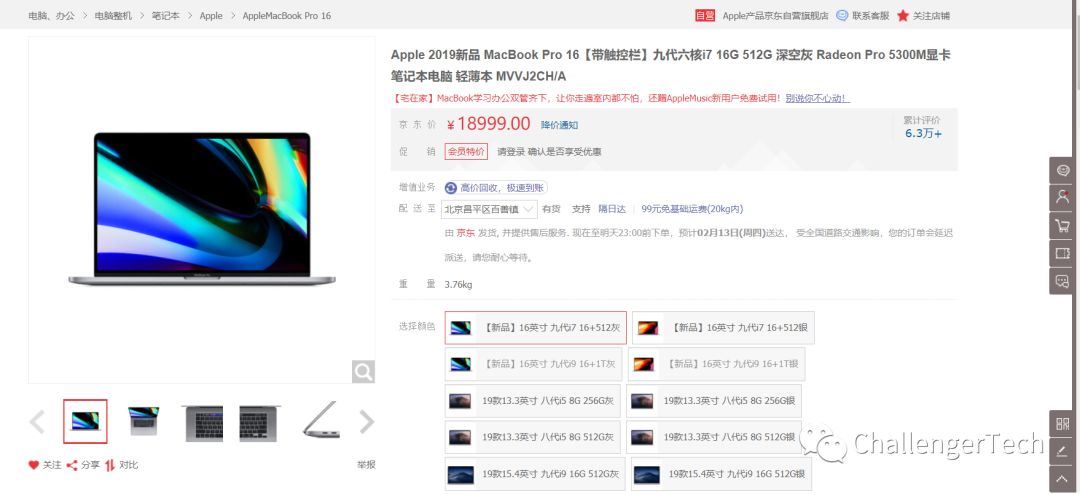Open the shopping cart icon in right sidebar

pos(1062,226)
